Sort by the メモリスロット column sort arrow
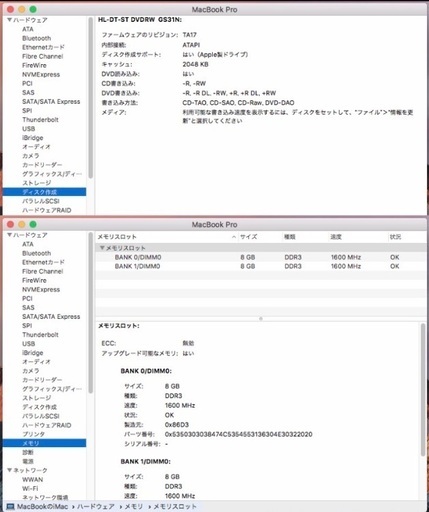The width and height of the screenshot is (429, 512). pyautogui.click(x=234, y=237)
